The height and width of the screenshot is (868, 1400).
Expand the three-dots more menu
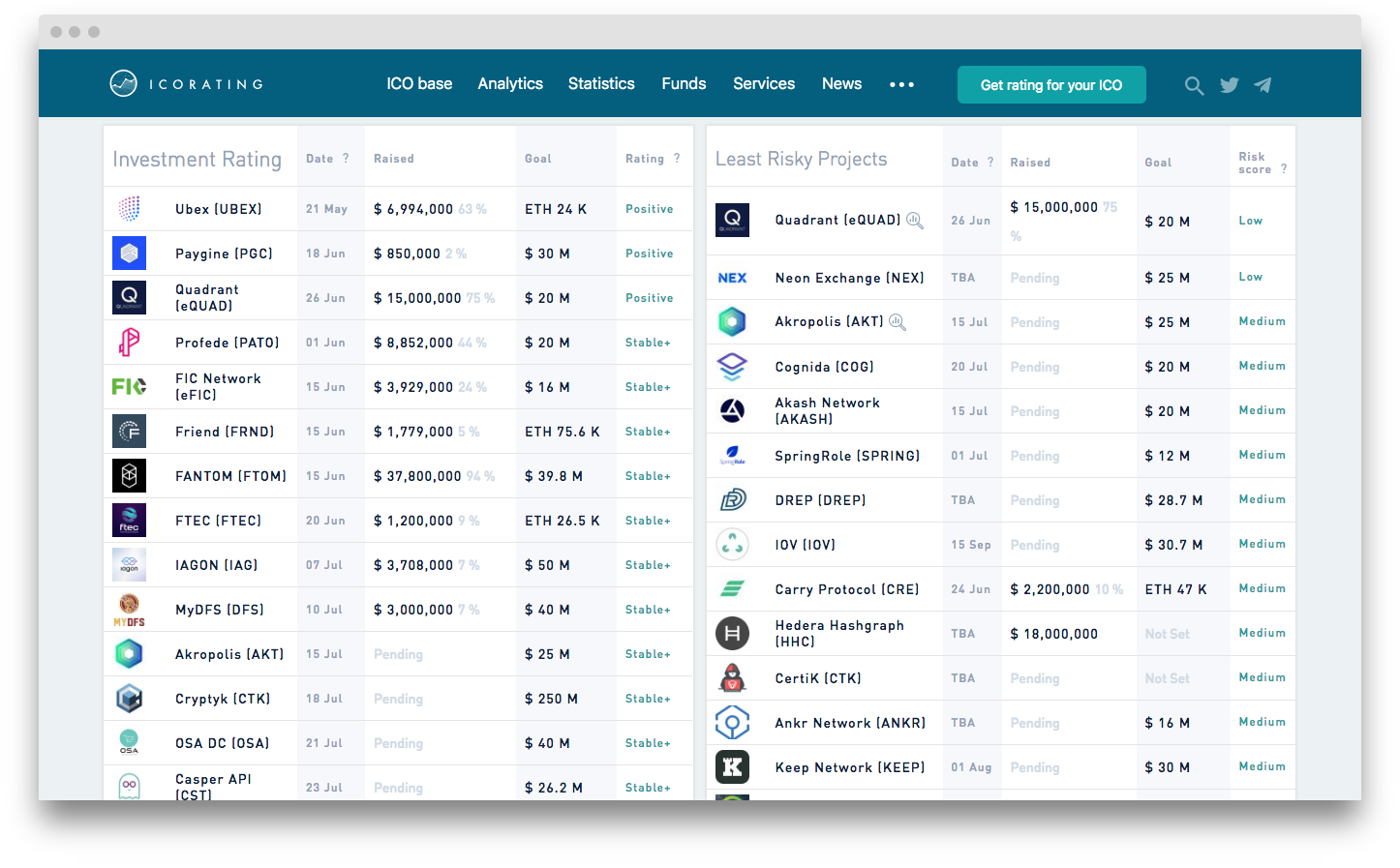click(901, 85)
